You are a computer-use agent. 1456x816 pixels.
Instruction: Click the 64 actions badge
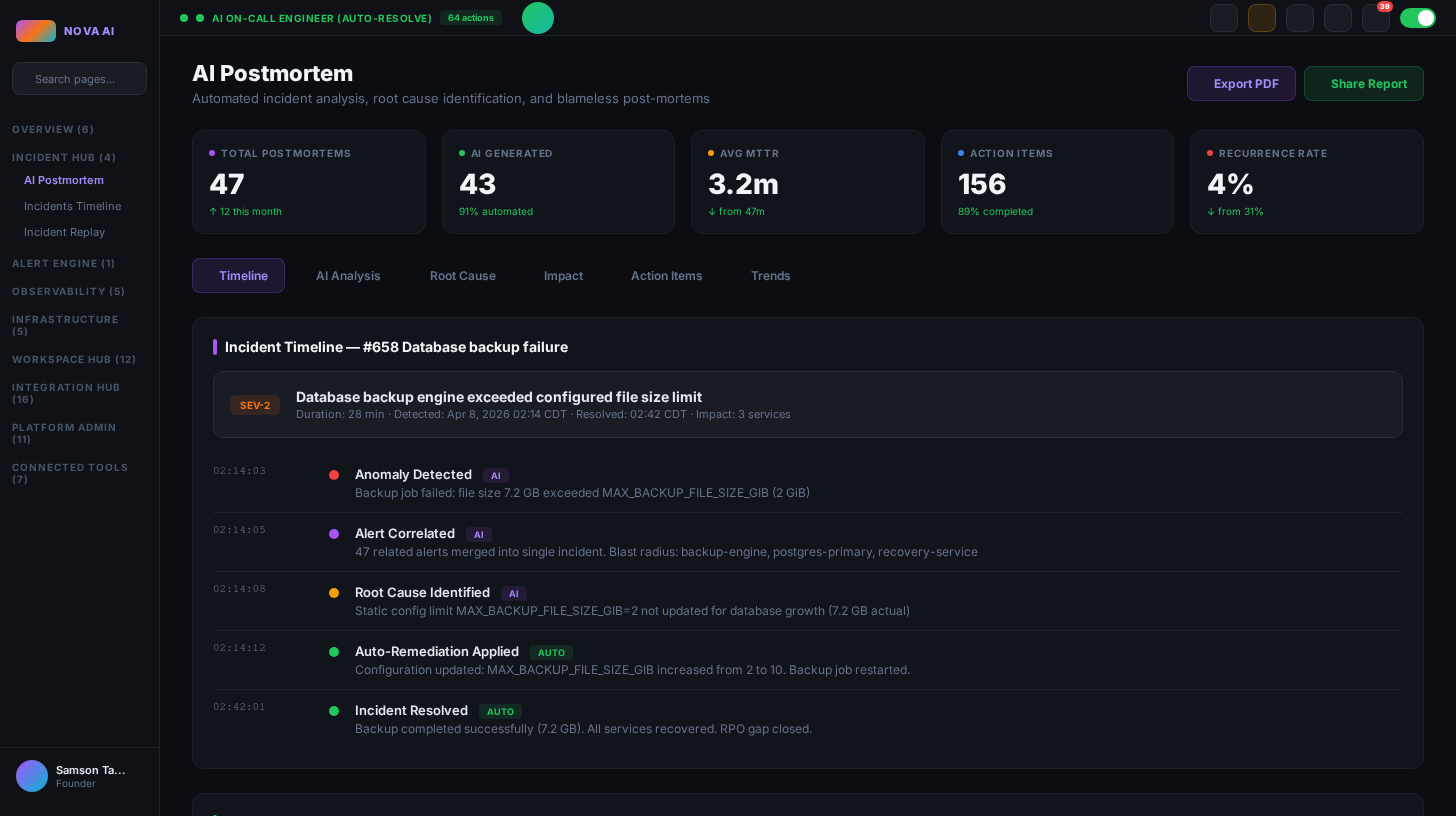click(470, 18)
